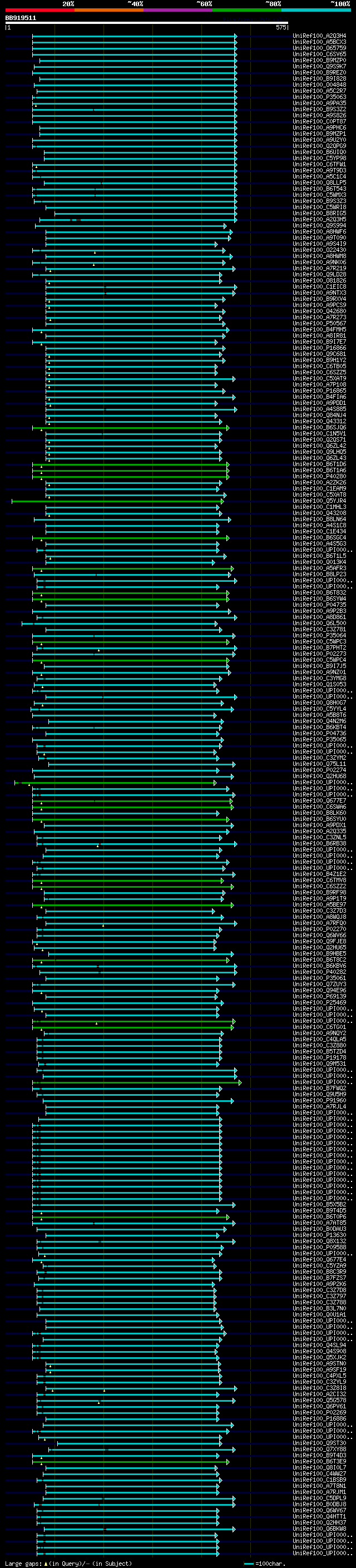356x1568 pixels.
Task: Click the red 20% identity legend segment
Action: click(x=40, y=10)
